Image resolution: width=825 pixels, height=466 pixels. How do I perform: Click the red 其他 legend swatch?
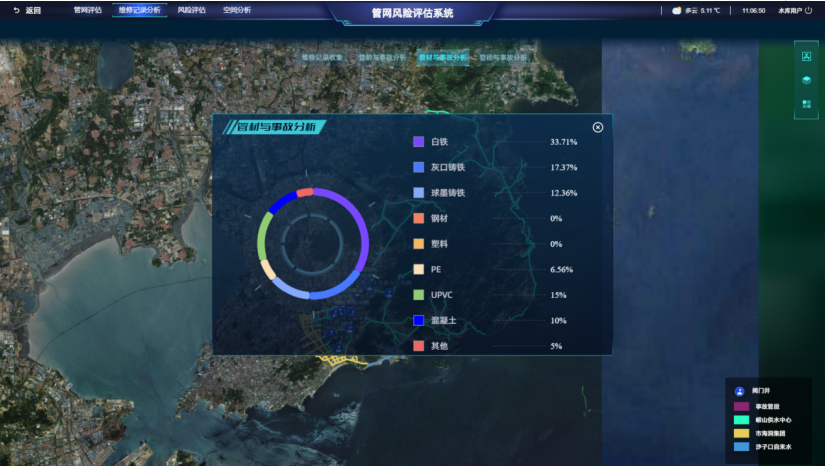pyautogui.click(x=419, y=346)
